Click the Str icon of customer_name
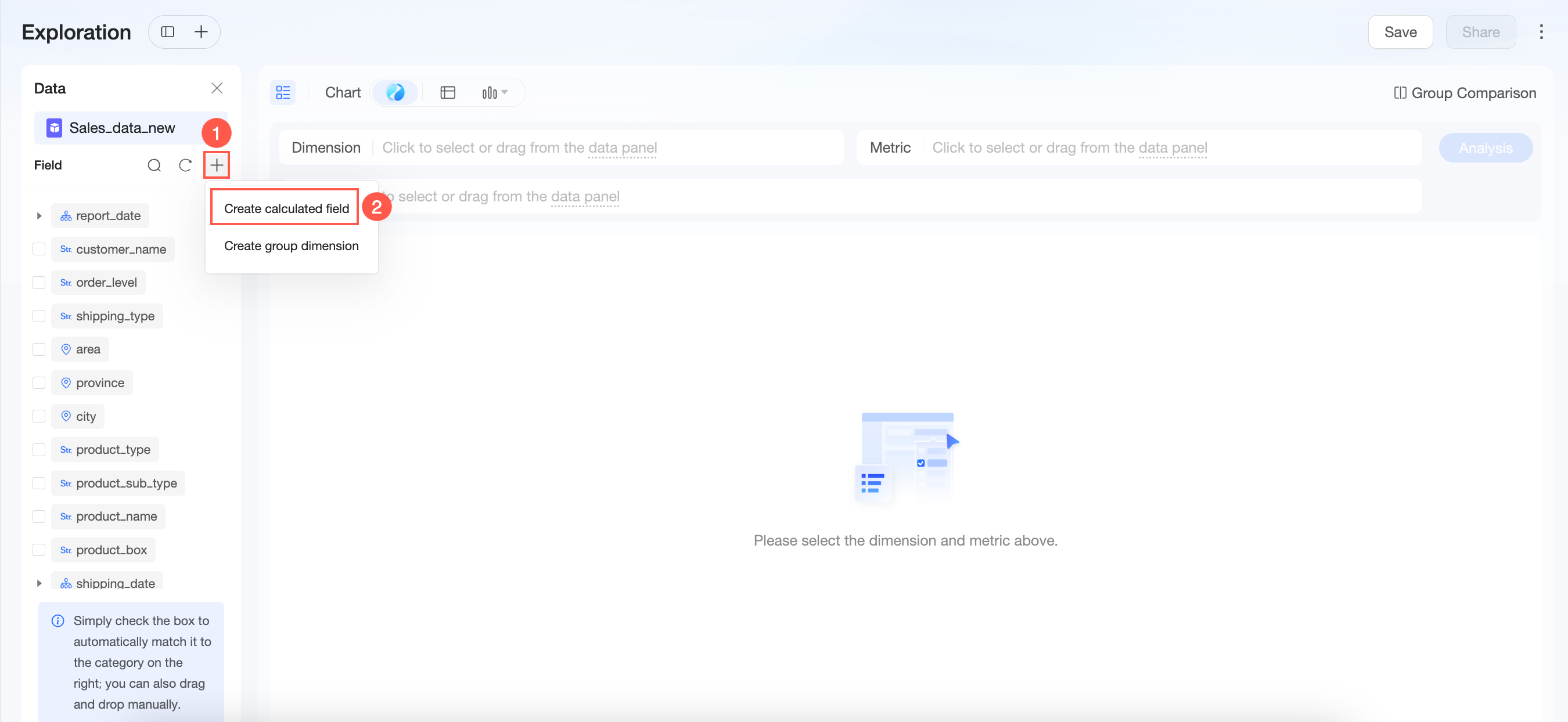This screenshot has width=1568, height=722. pos(66,250)
